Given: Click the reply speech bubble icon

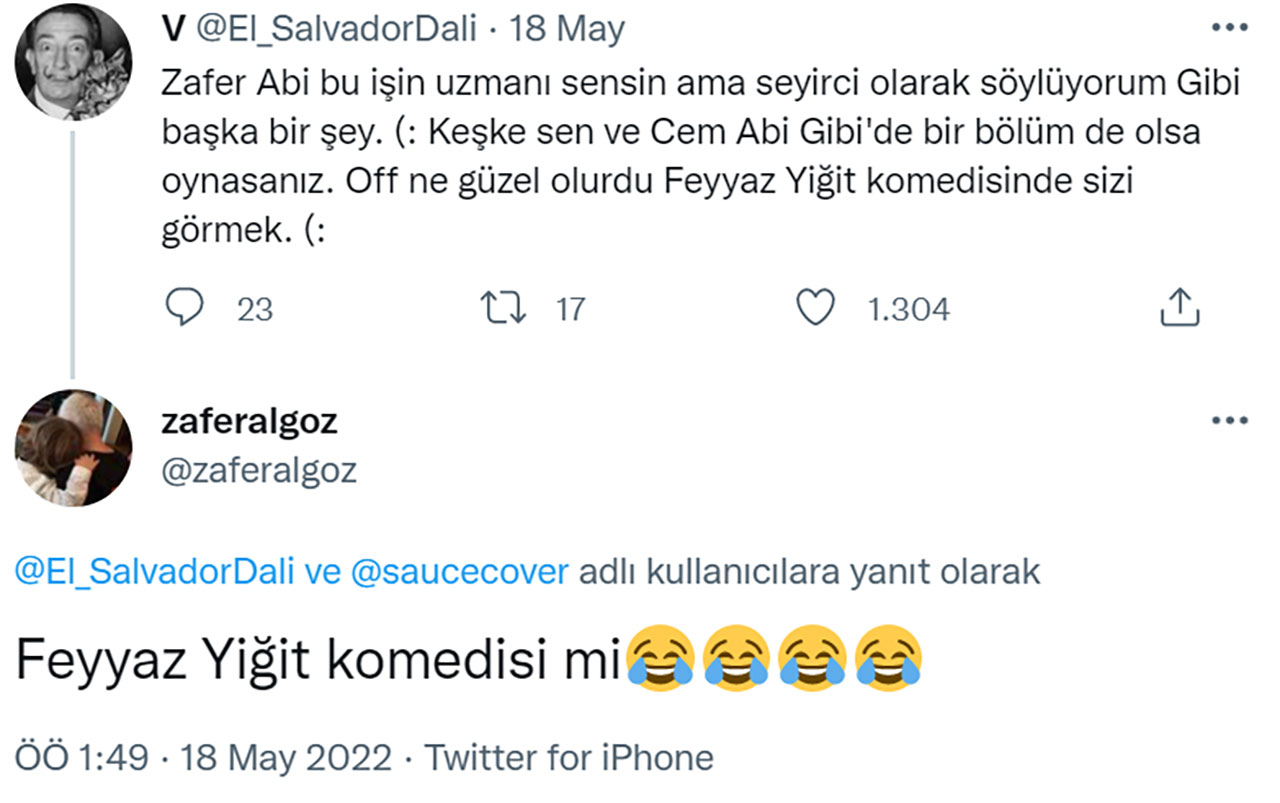Looking at the screenshot, I should pyautogui.click(x=184, y=308).
